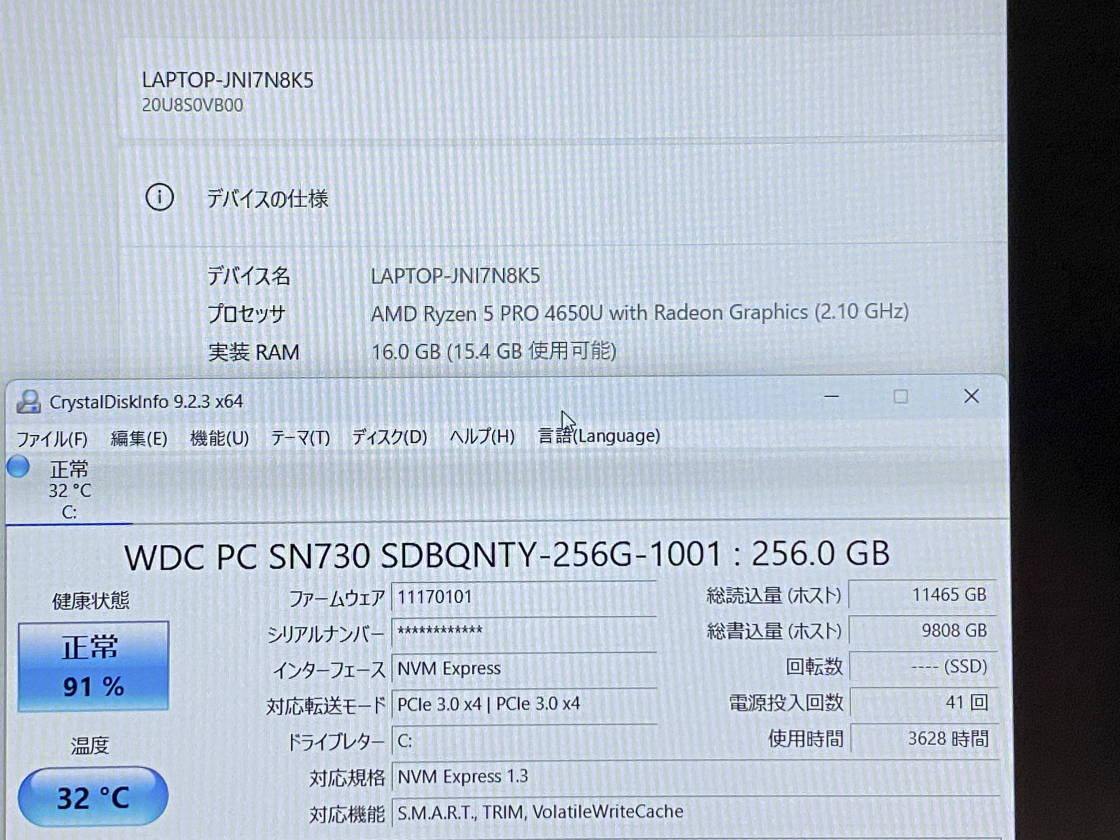Minimize the CrystalDiskInfo window
The width and height of the screenshot is (1120, 840).
[832, 397]
